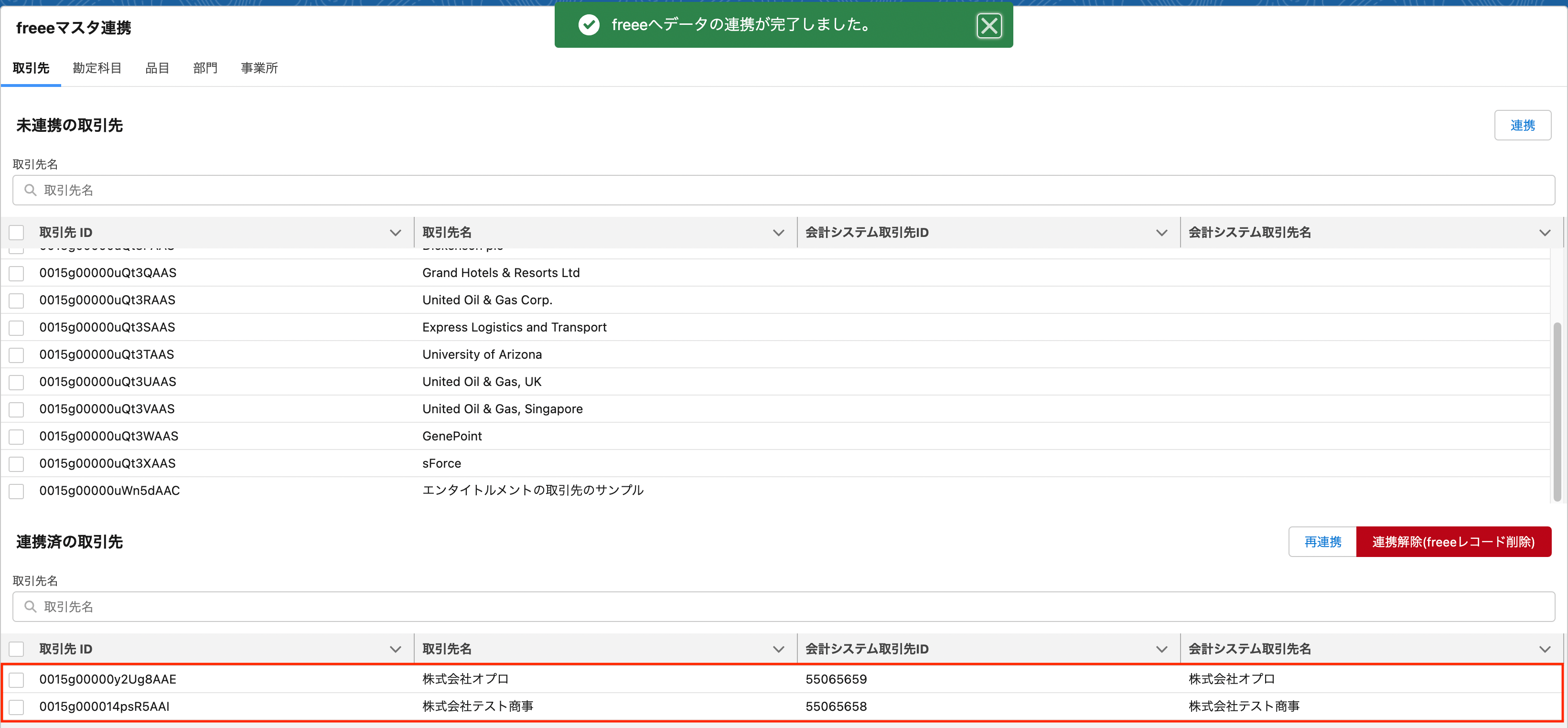This screenshot has height=728, width=1568.
Task: Open 会計システム取引先ID column menu in lower table
Action: pyautogui.click(x=1161, y=650)
